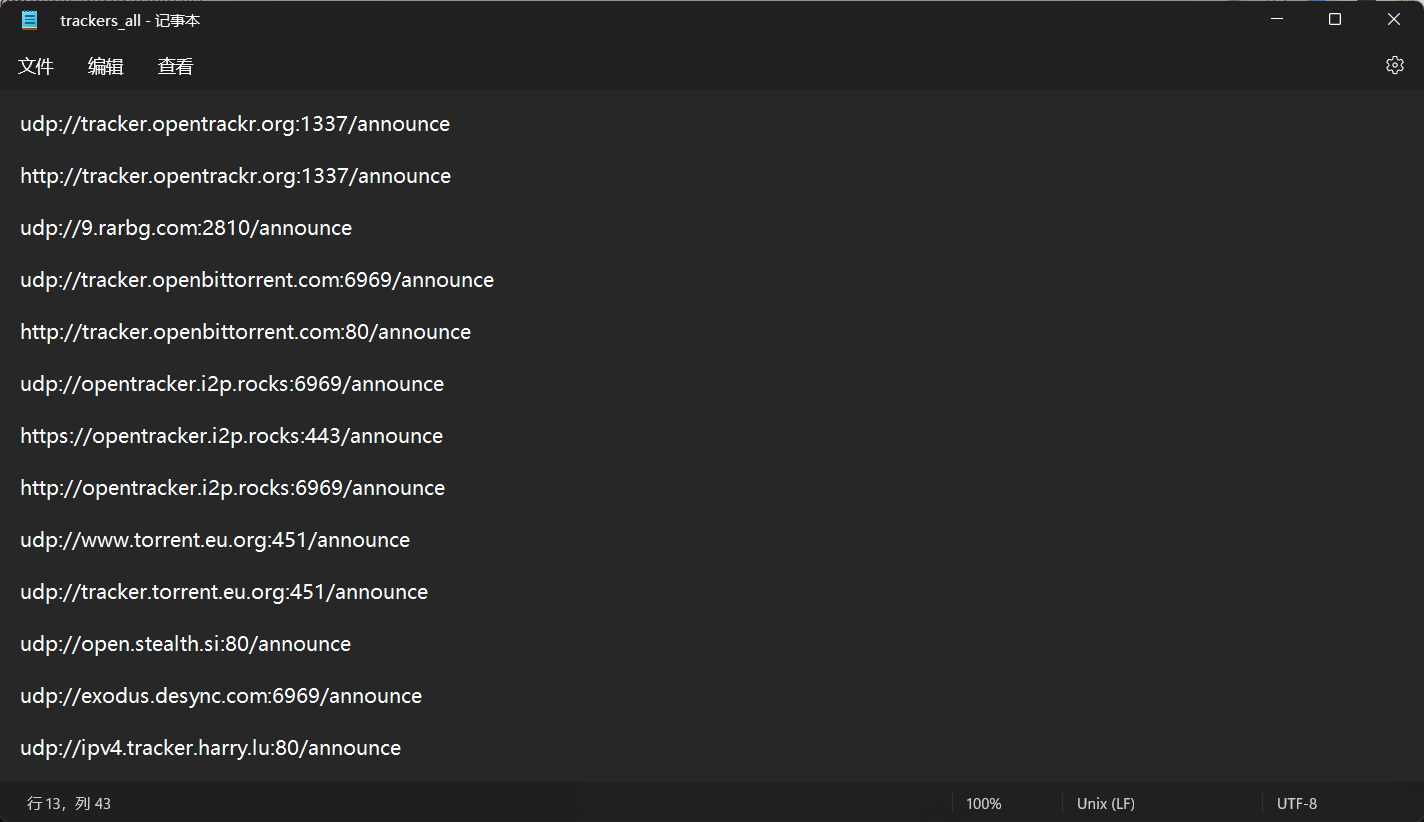Minimize the Notepad window
The height and width of the screenshot is (822, 1424).
pyautogui.click(x=1277, y=20)
